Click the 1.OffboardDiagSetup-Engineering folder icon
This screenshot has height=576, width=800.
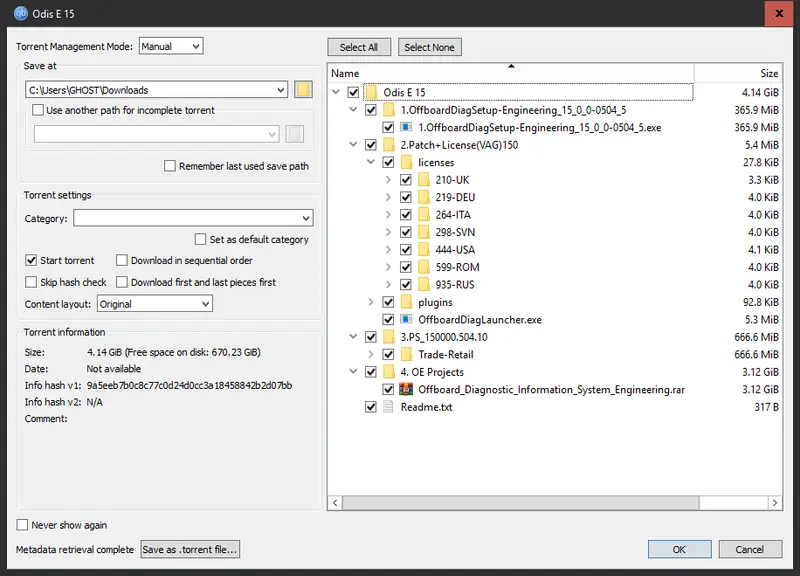click(389, 110)
